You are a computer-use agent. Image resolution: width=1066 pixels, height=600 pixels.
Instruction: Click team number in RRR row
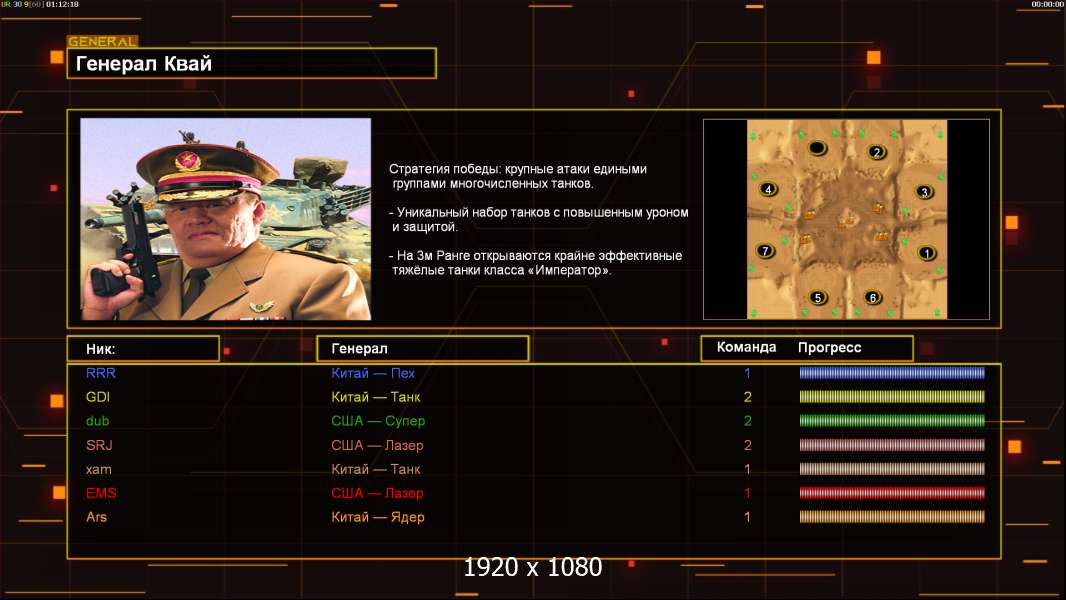747,373
